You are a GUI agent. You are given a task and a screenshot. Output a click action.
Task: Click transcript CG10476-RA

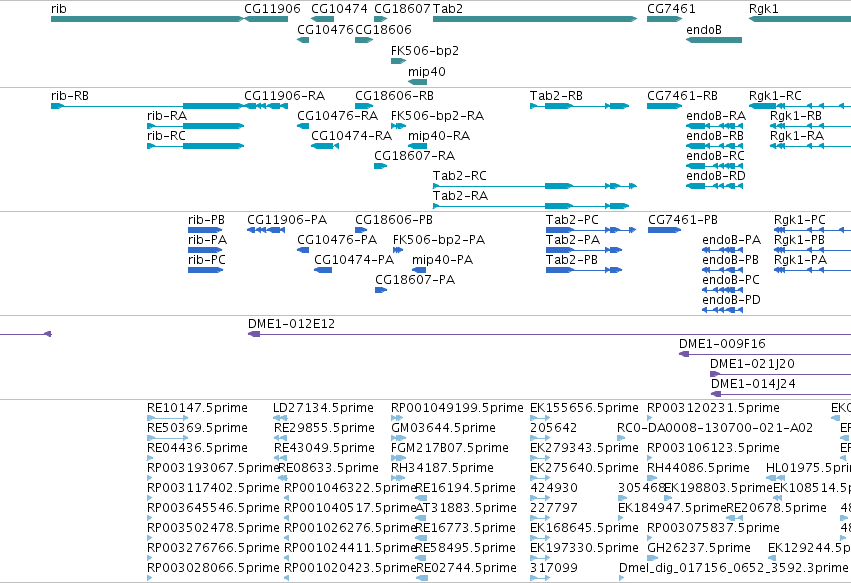tap(337, 116)
